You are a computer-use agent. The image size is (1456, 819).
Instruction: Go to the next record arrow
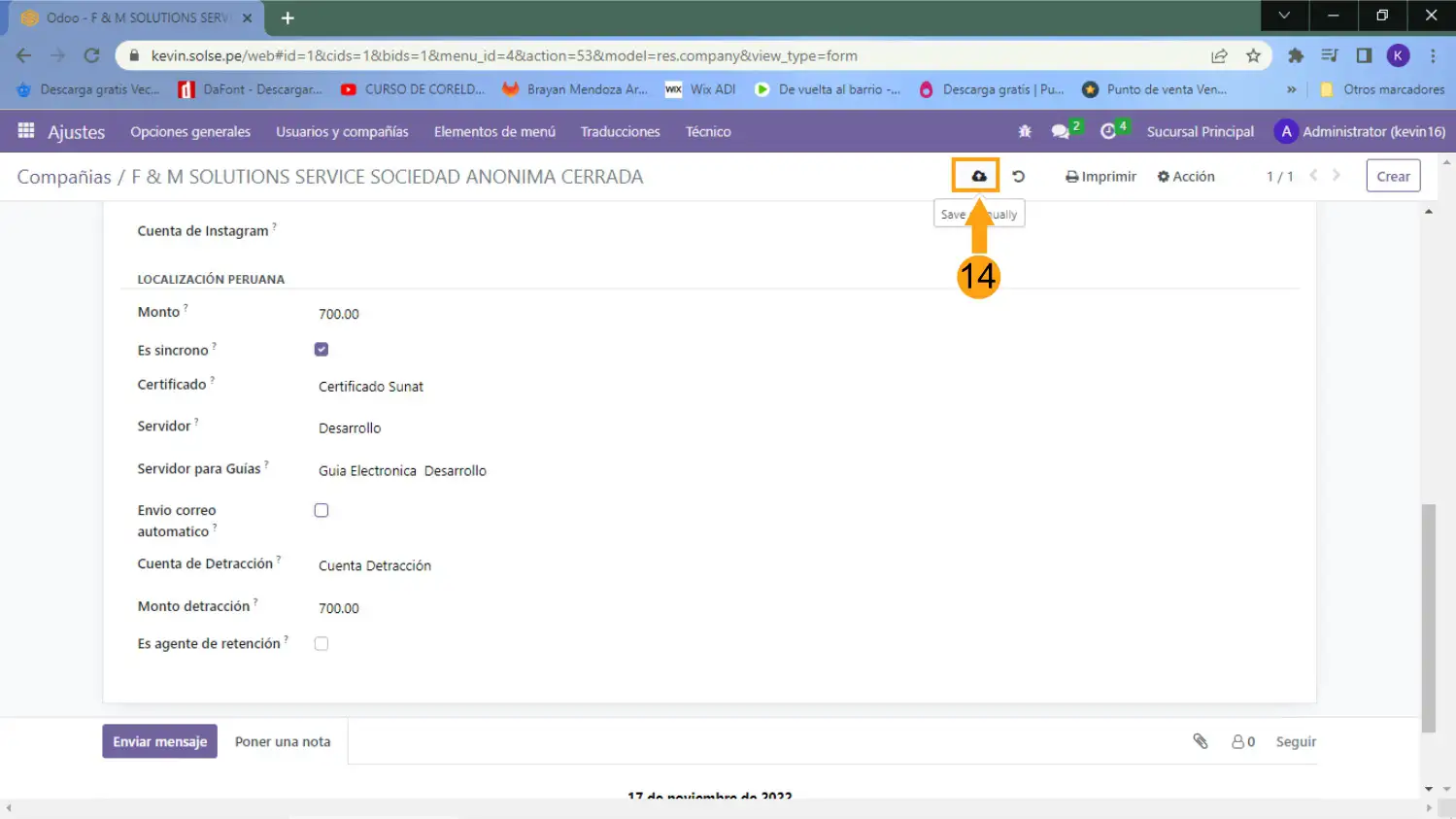pyautogui.click(x=1337, y=176)
